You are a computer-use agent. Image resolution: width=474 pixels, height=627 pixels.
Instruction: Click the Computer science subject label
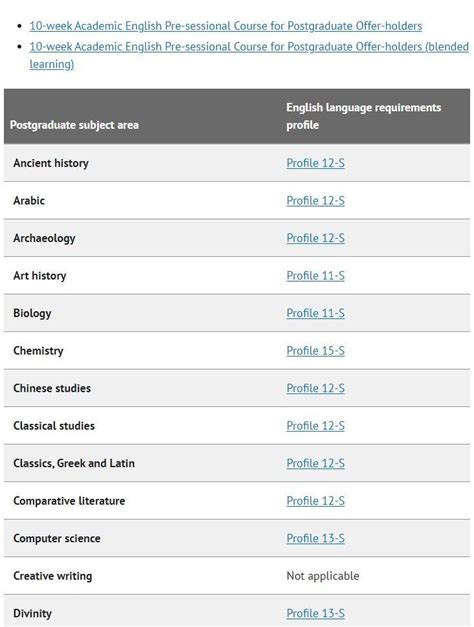pos(57,539)
